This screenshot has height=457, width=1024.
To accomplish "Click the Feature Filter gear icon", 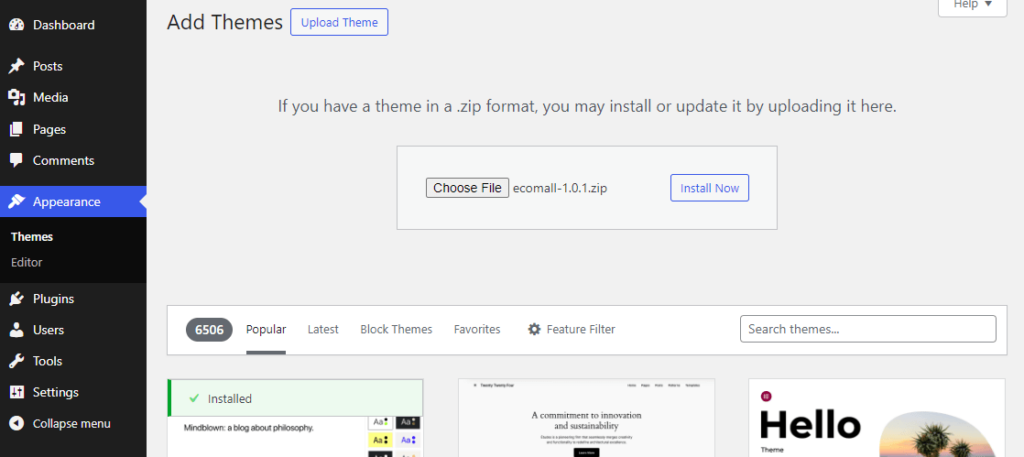I will 534,329.
